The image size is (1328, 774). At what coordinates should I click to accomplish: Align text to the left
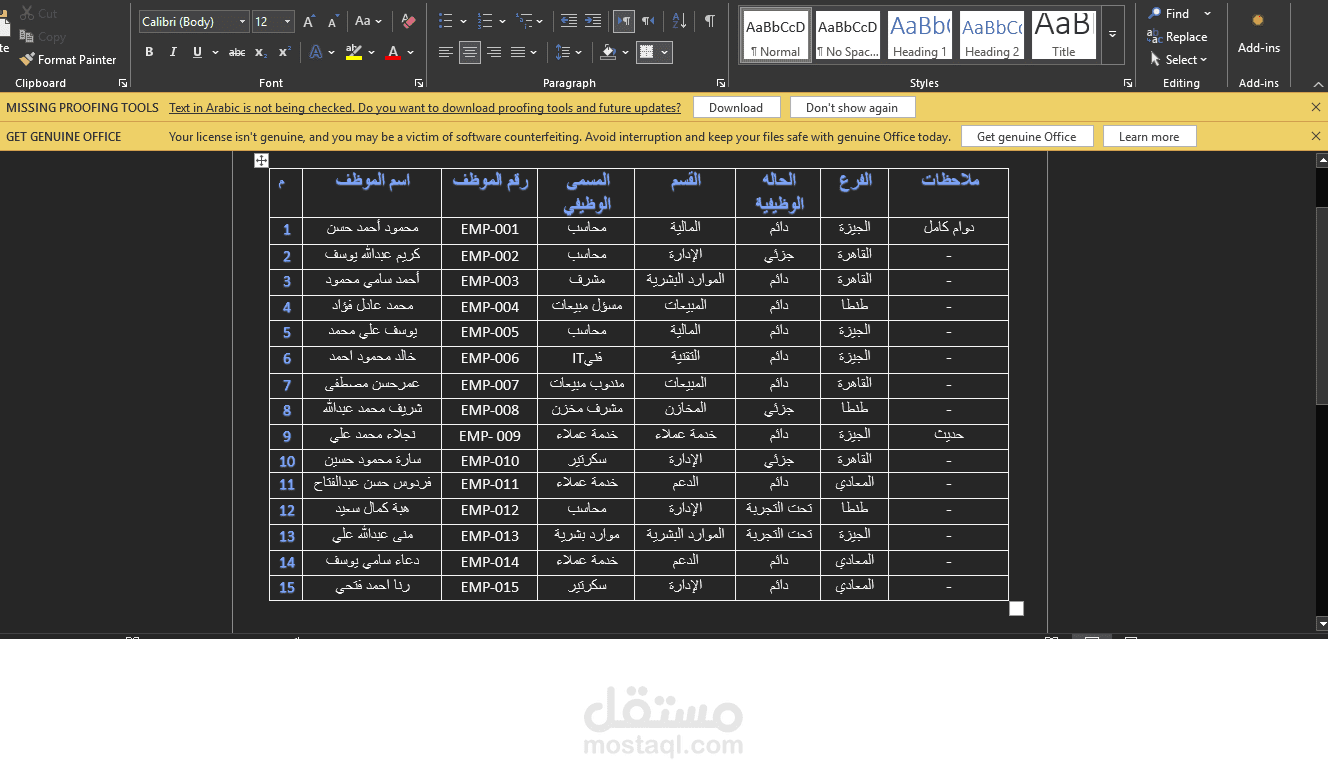point(446,52)
